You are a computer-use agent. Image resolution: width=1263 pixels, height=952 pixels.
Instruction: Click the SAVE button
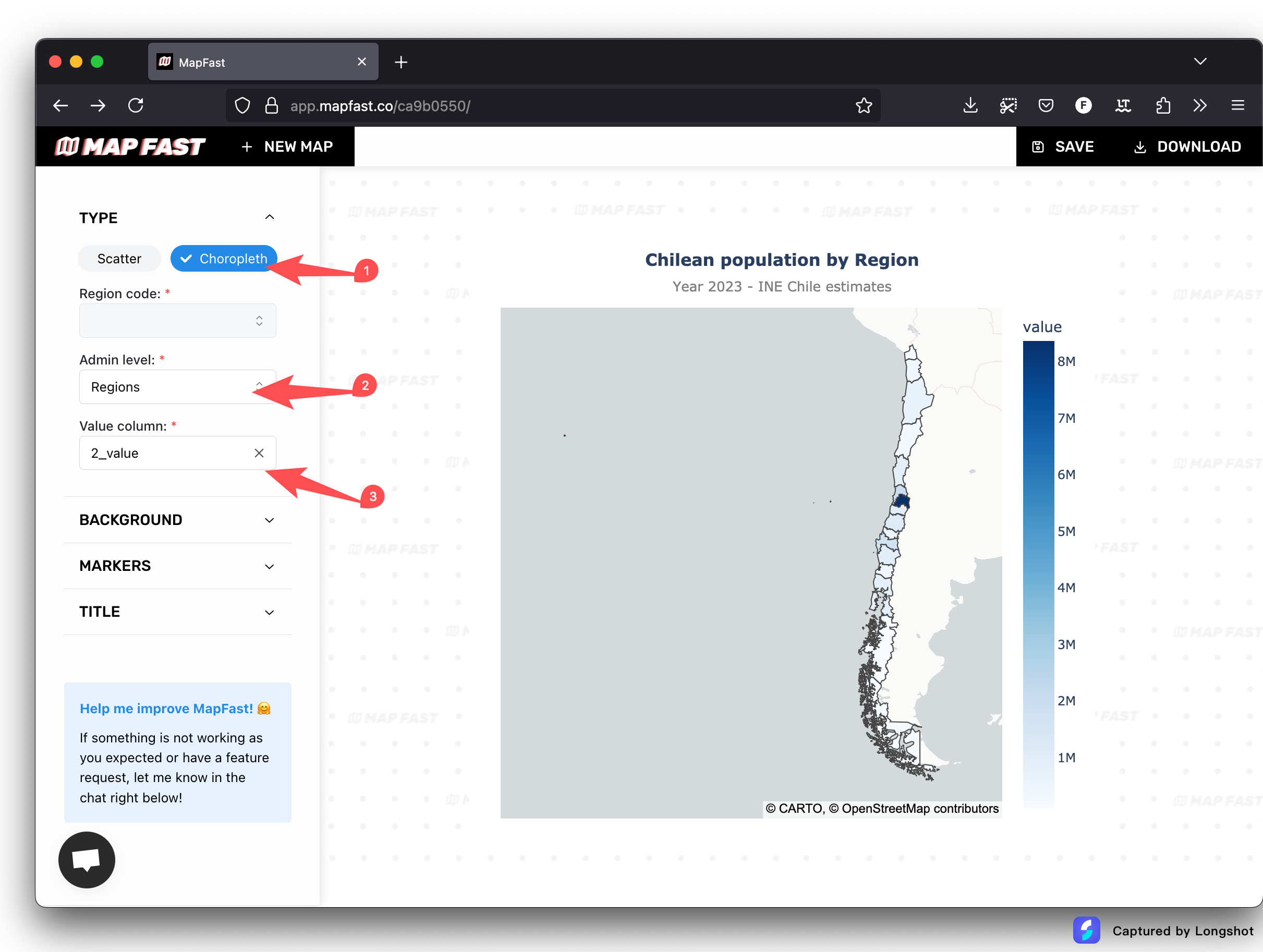(1063, 147)
